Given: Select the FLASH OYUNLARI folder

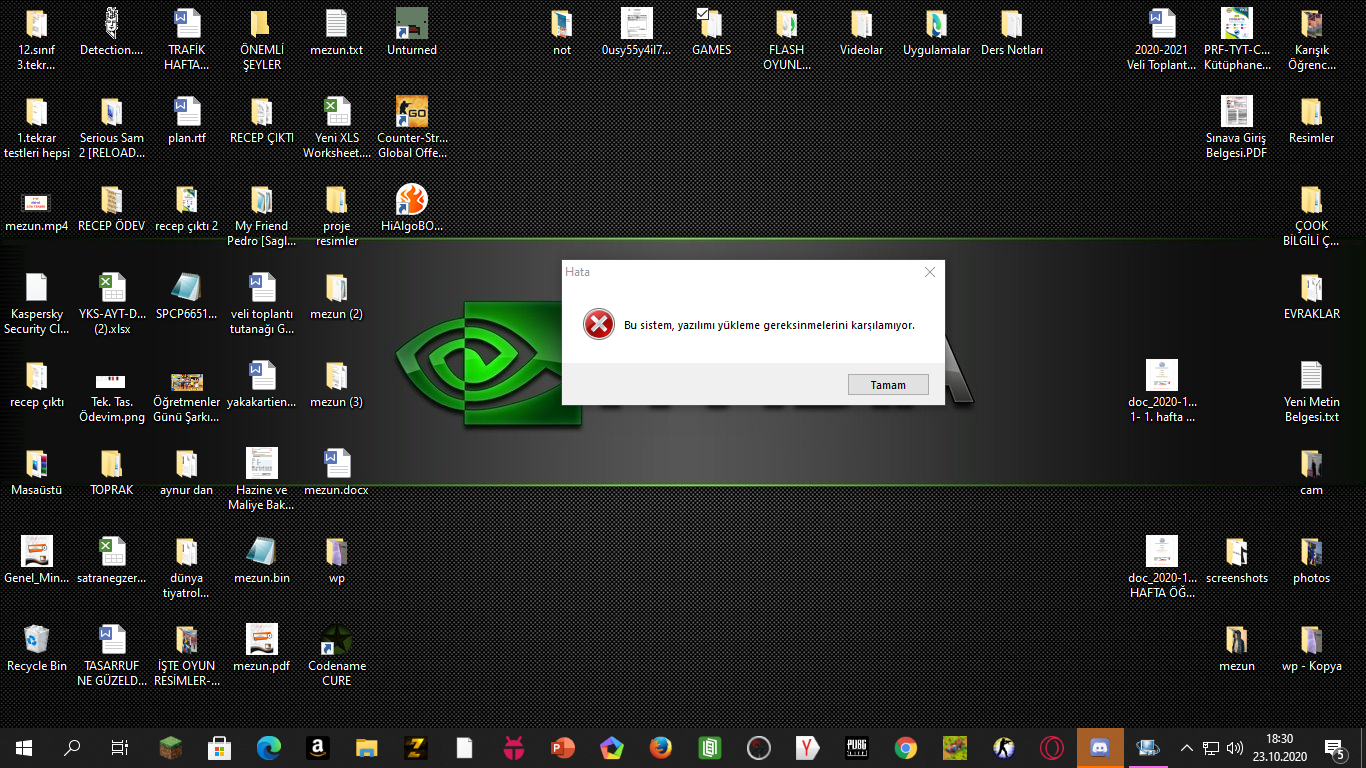Looking at the screenshot, I should click(787, 40).
